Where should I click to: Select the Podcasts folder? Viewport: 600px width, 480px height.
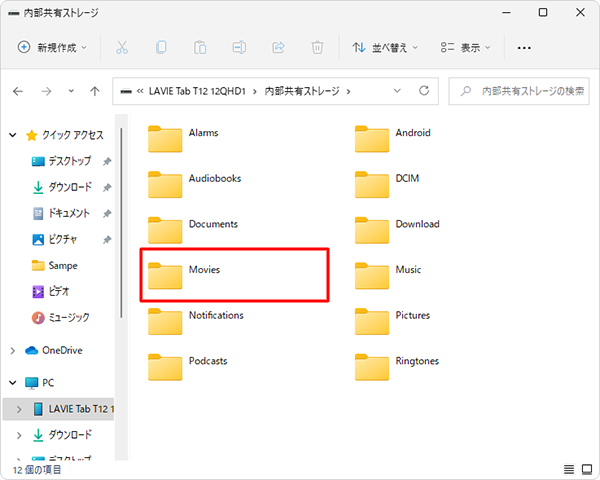click(x=188, y=366)
